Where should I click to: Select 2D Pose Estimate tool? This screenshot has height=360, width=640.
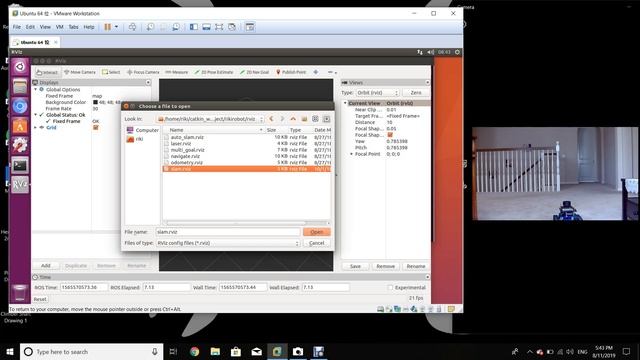(x=214, y=72)
